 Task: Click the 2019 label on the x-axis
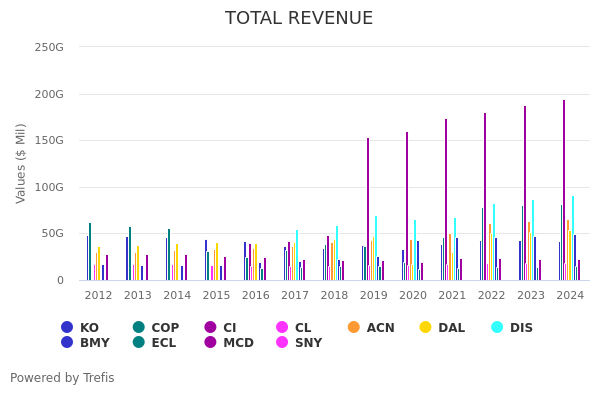pyautogui.click(x=373, y=296)
